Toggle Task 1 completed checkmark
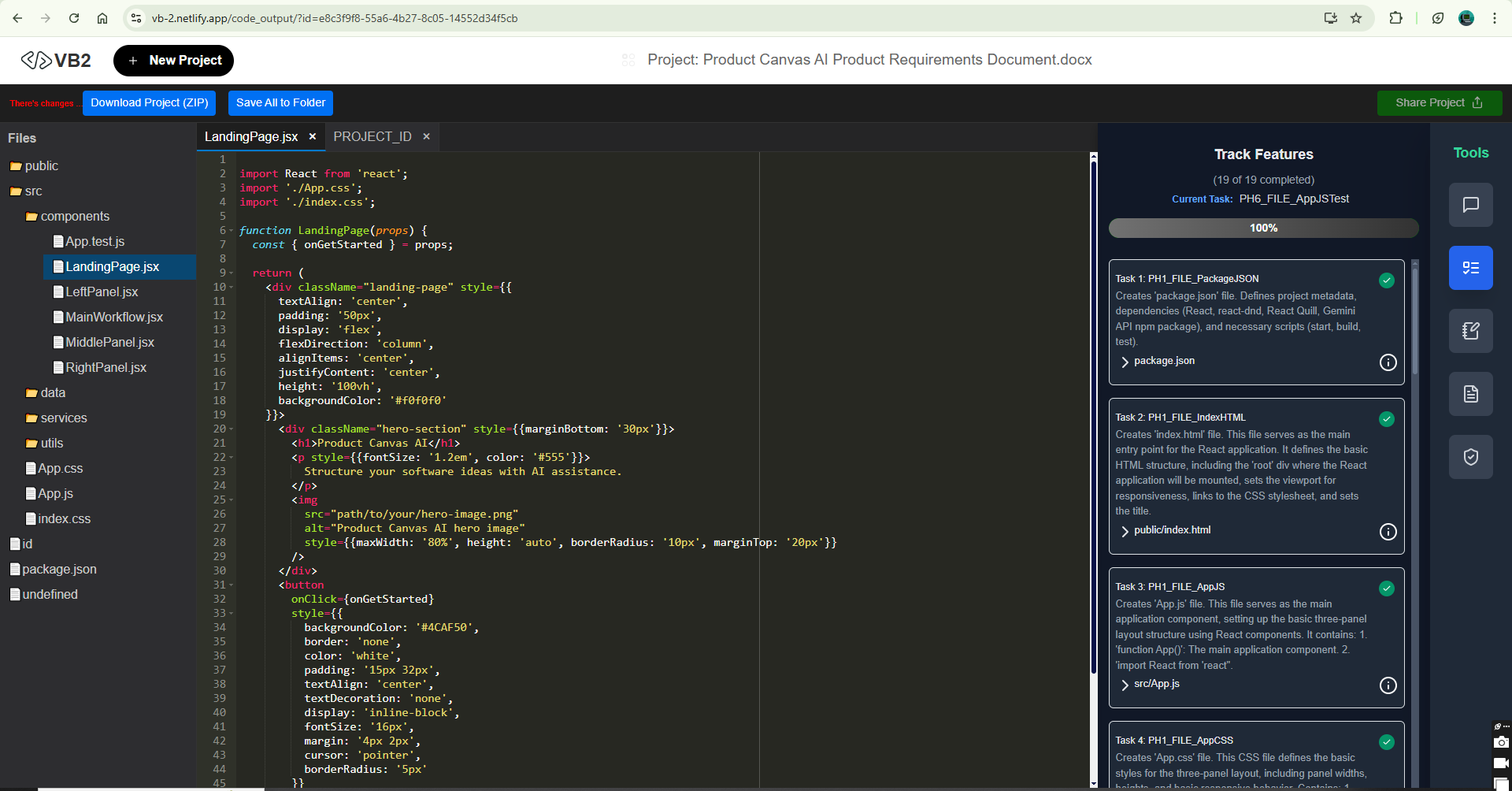Viewport: 1512px width, 791px height. click(x=1387, y=280)
